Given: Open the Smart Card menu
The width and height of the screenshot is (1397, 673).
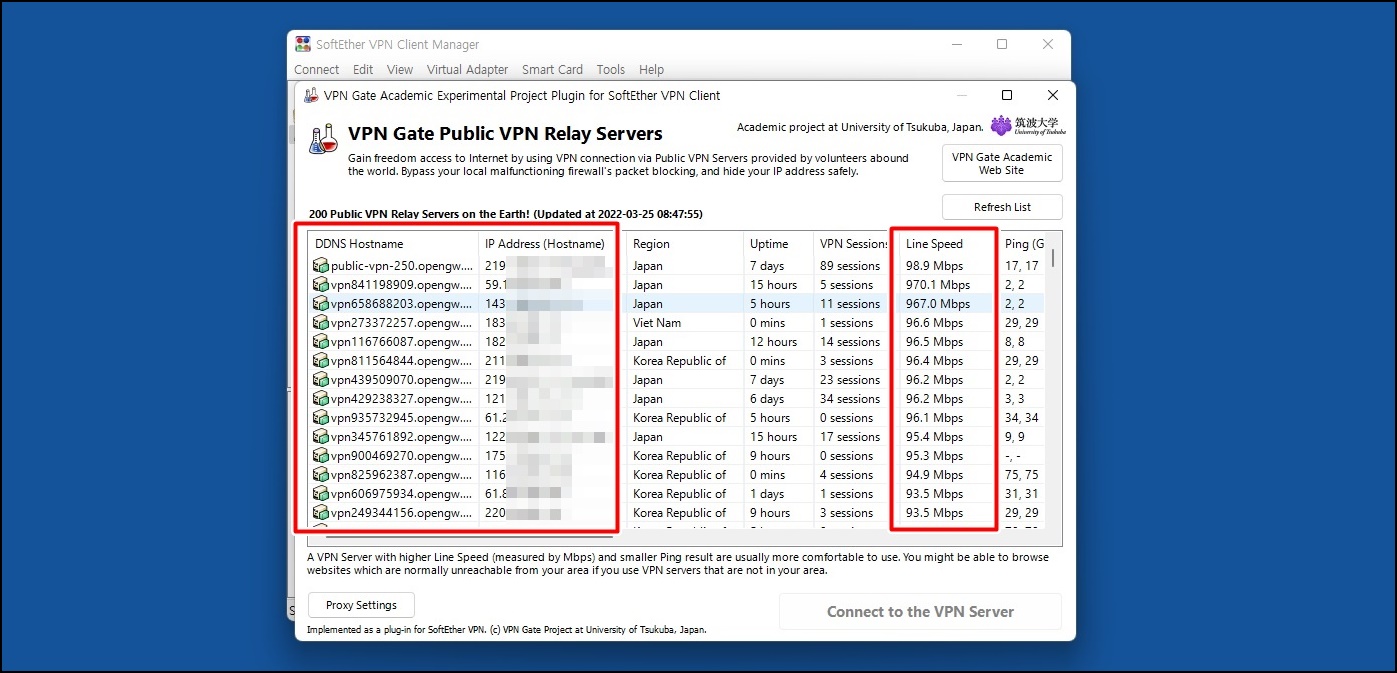Looking at the screenshot, I should click(x=552, y=70).
